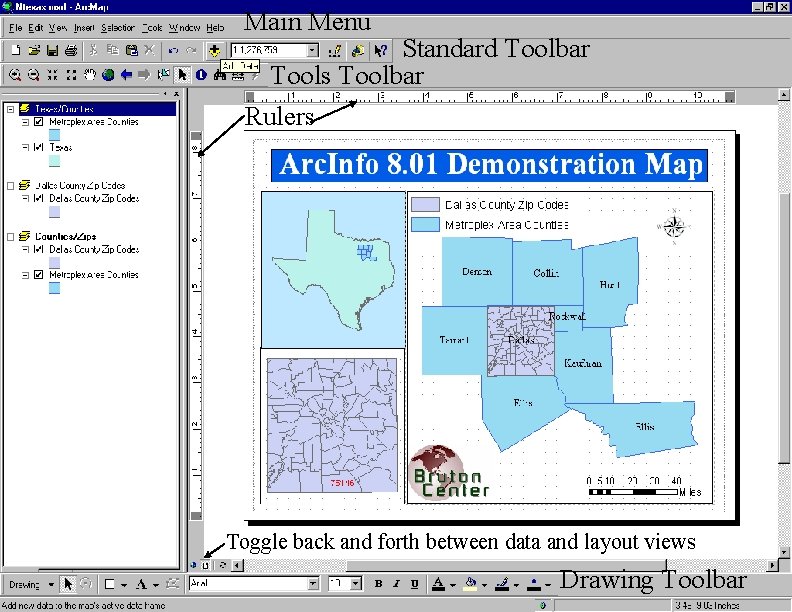Click the Delete X icon
Viewport: 792px width, 612px height.
click(x=150, y=50)
